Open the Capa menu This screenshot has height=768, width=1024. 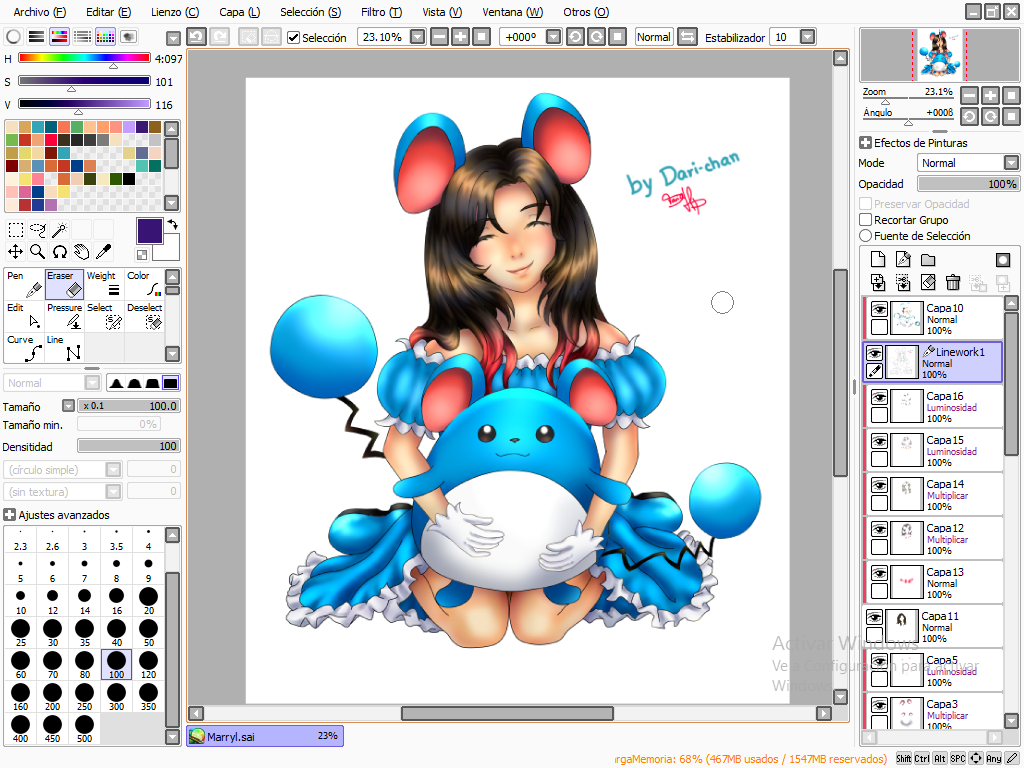(240, 12)
